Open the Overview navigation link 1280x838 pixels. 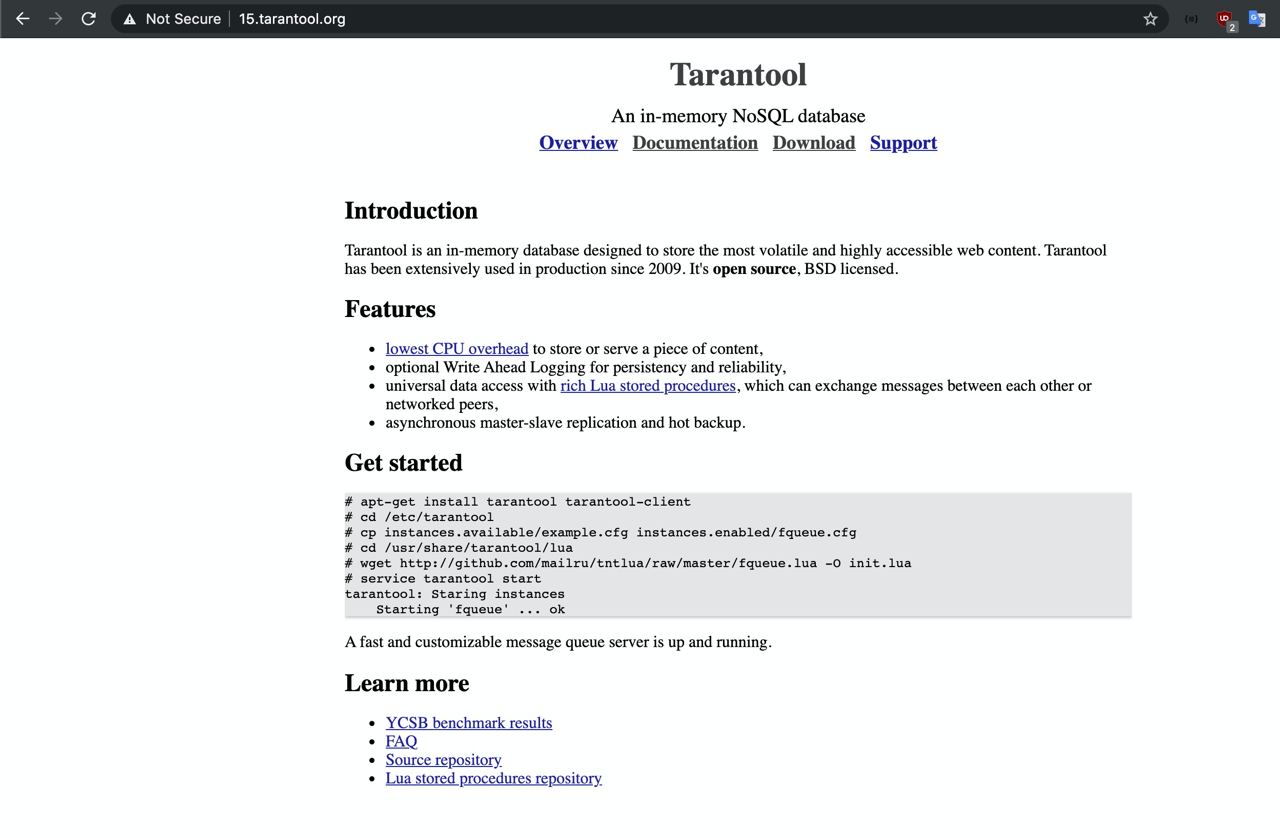[x=578, y=143]
